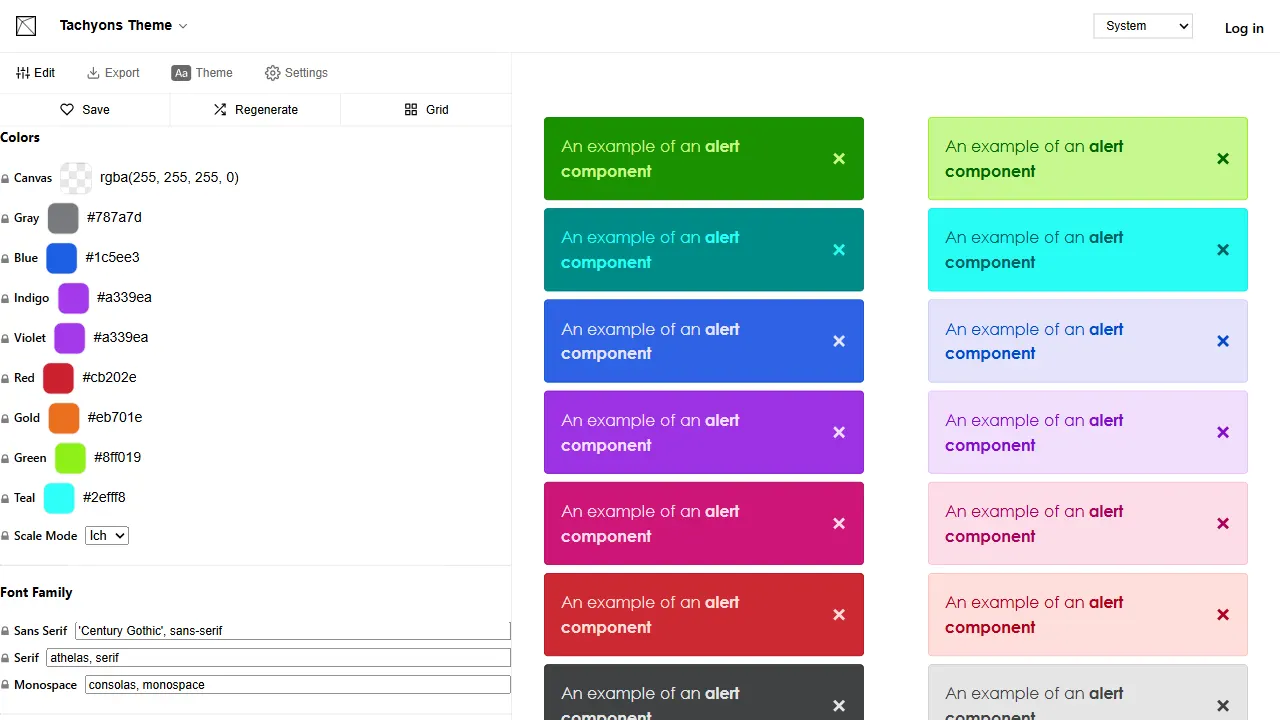Toggle the lock beside Sans Serif

click(5, 632)
